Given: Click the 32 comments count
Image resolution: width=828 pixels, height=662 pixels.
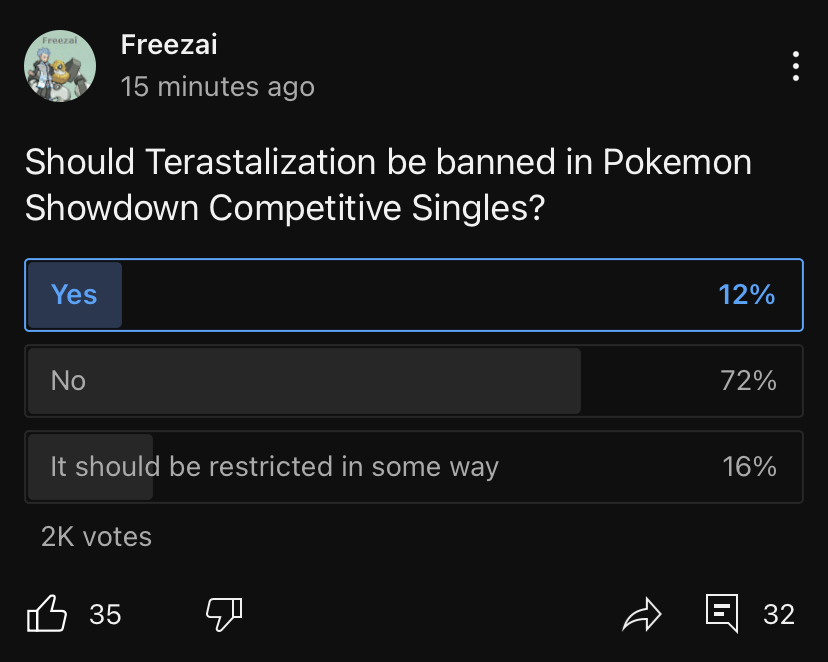Looking at the screenshot, I should point(778,614).
